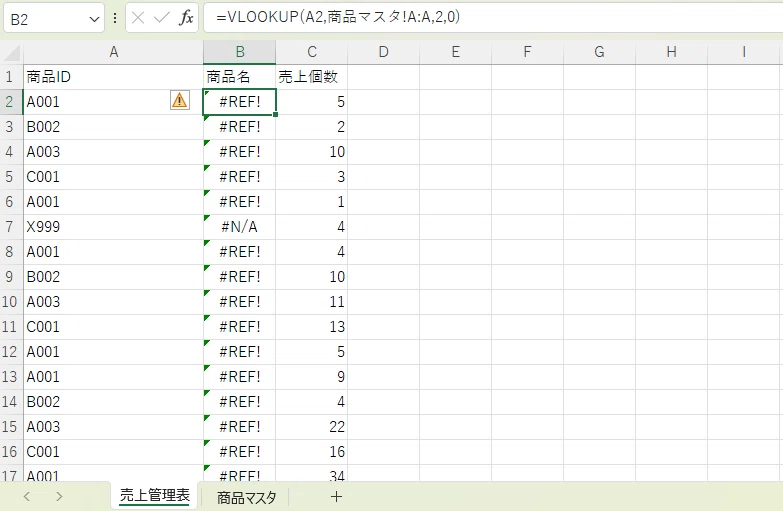Select column B header
This screenshot has height=511, width=783.
[240, 52]
